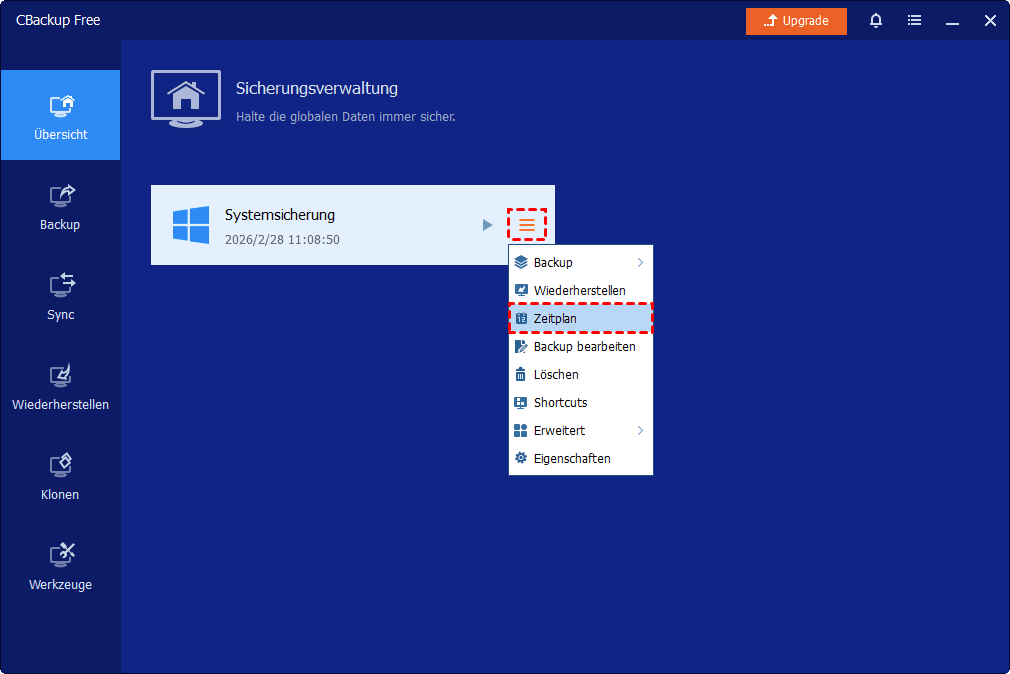Select the Systemsicherung backup task card
Image resolution: width=1010 pixels, height=674 pixels.
pyautogui.click(x=320, y=225)
